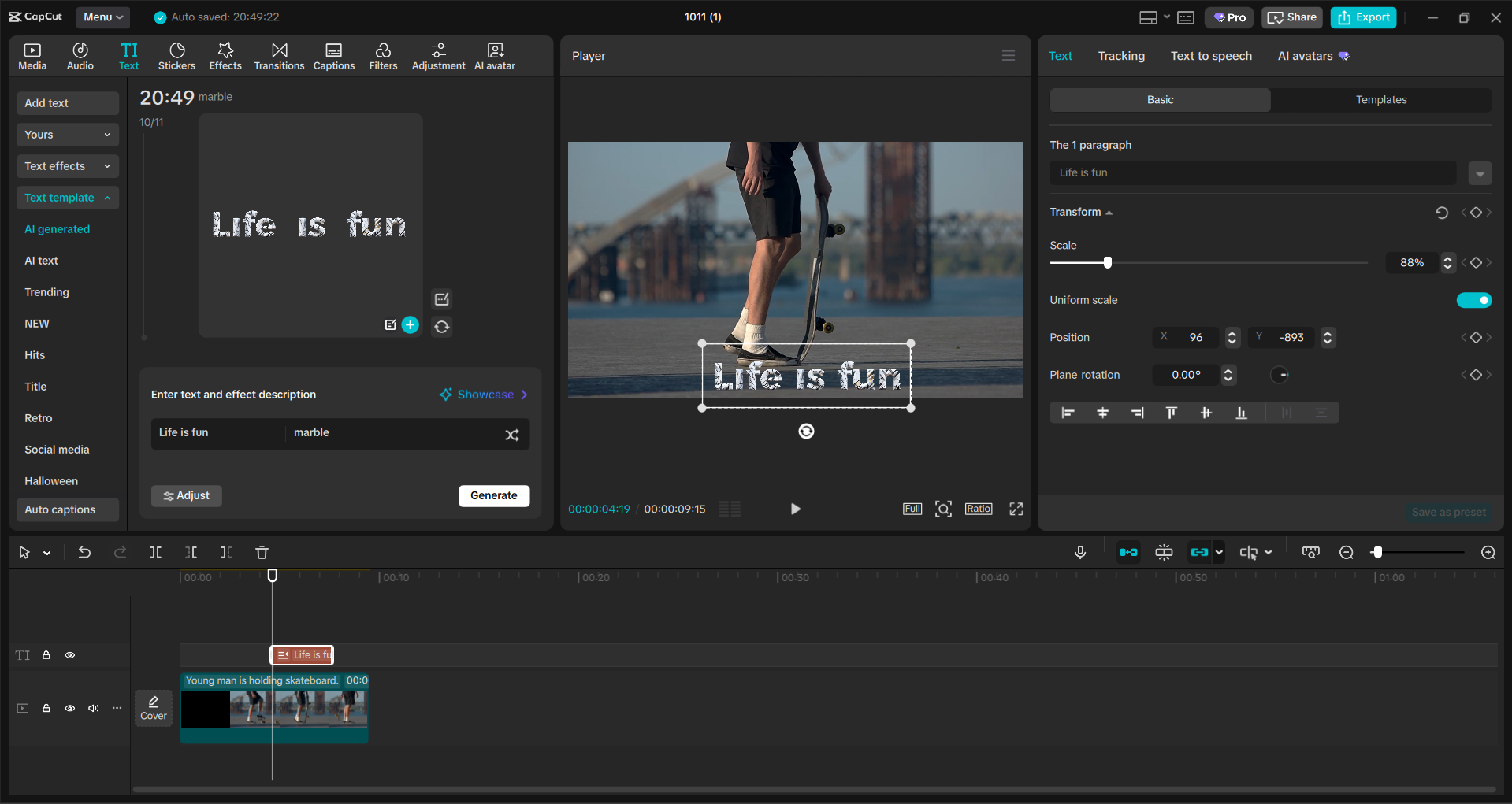Image resolution: width=1512 pixels, height=804 pixels.
Task: Split the clip at the playhead
Action: (x=155, y=552)
